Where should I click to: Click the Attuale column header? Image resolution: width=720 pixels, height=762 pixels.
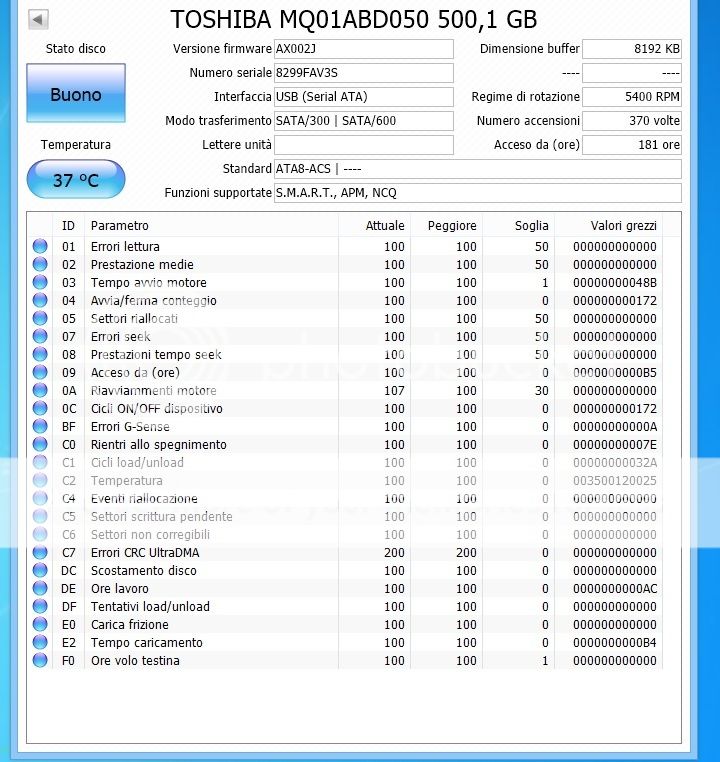coord(385,226)
